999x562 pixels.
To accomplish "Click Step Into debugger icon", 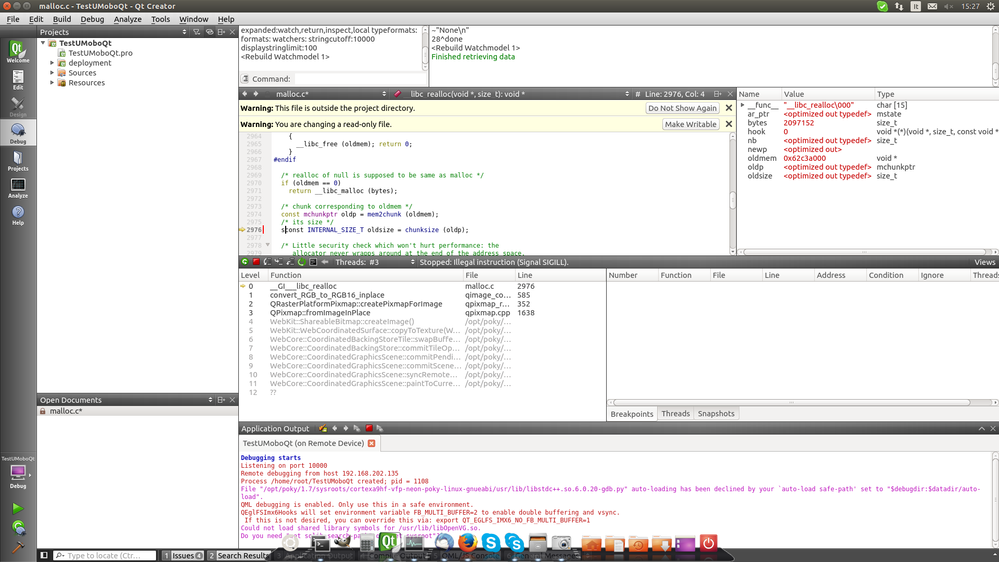I will [279, 262].
